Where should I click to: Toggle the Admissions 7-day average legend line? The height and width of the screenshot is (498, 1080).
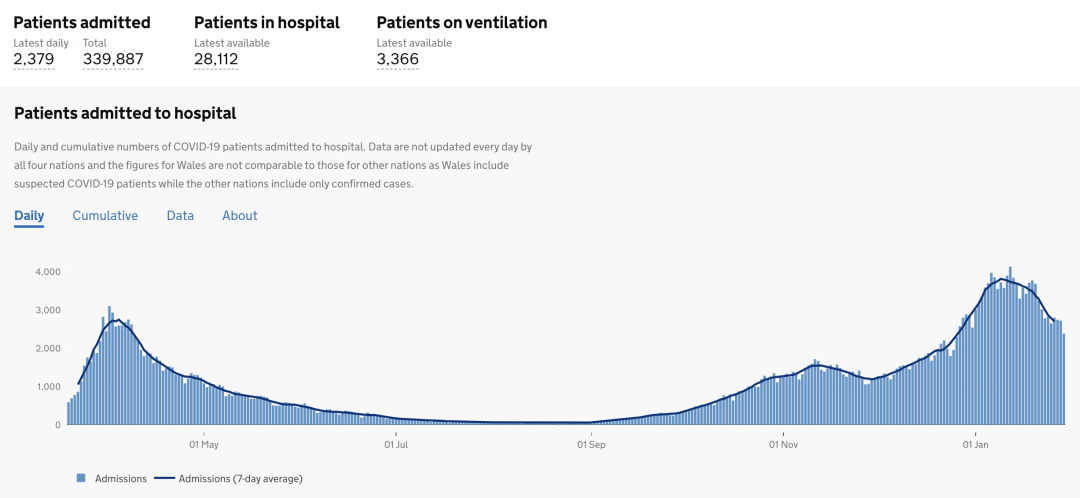pos(165,478)
